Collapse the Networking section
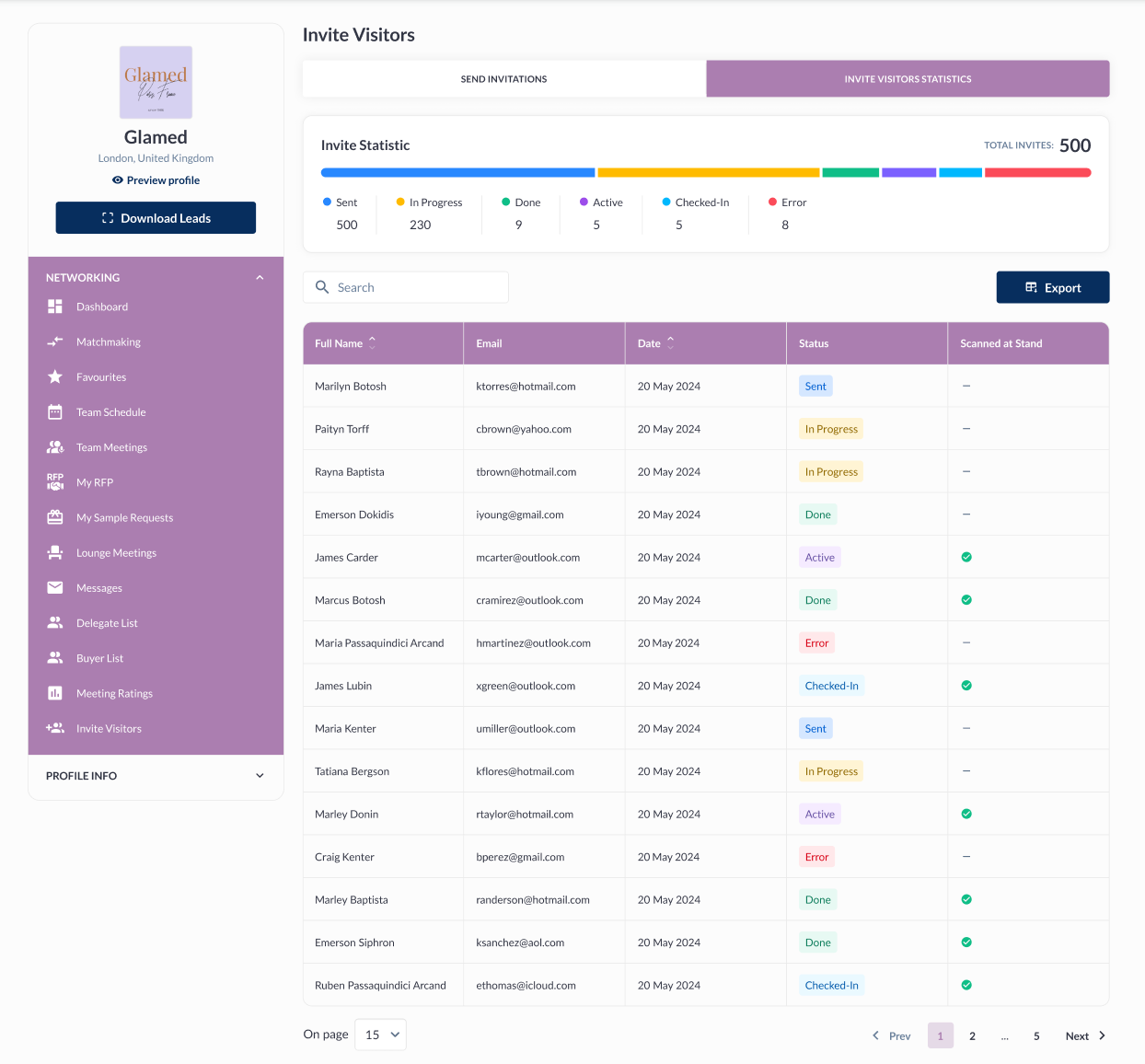 260,278
